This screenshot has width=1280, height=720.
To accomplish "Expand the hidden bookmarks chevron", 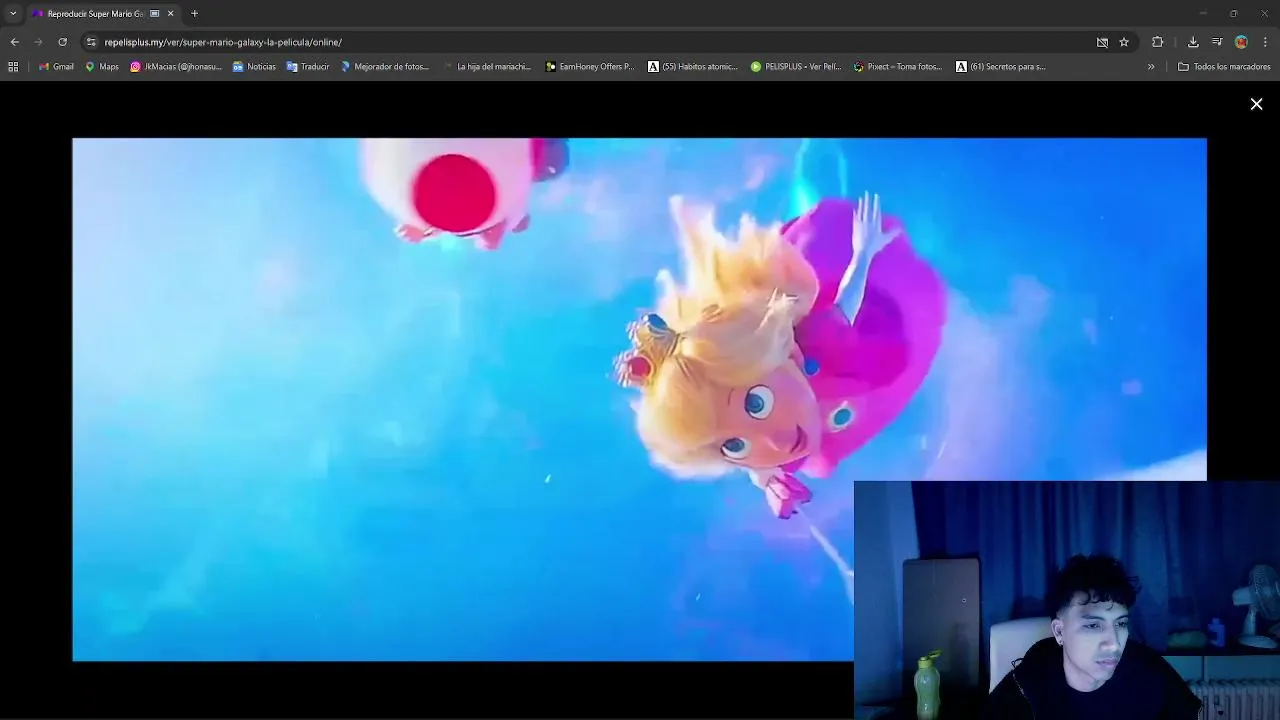I will 1151,67.
